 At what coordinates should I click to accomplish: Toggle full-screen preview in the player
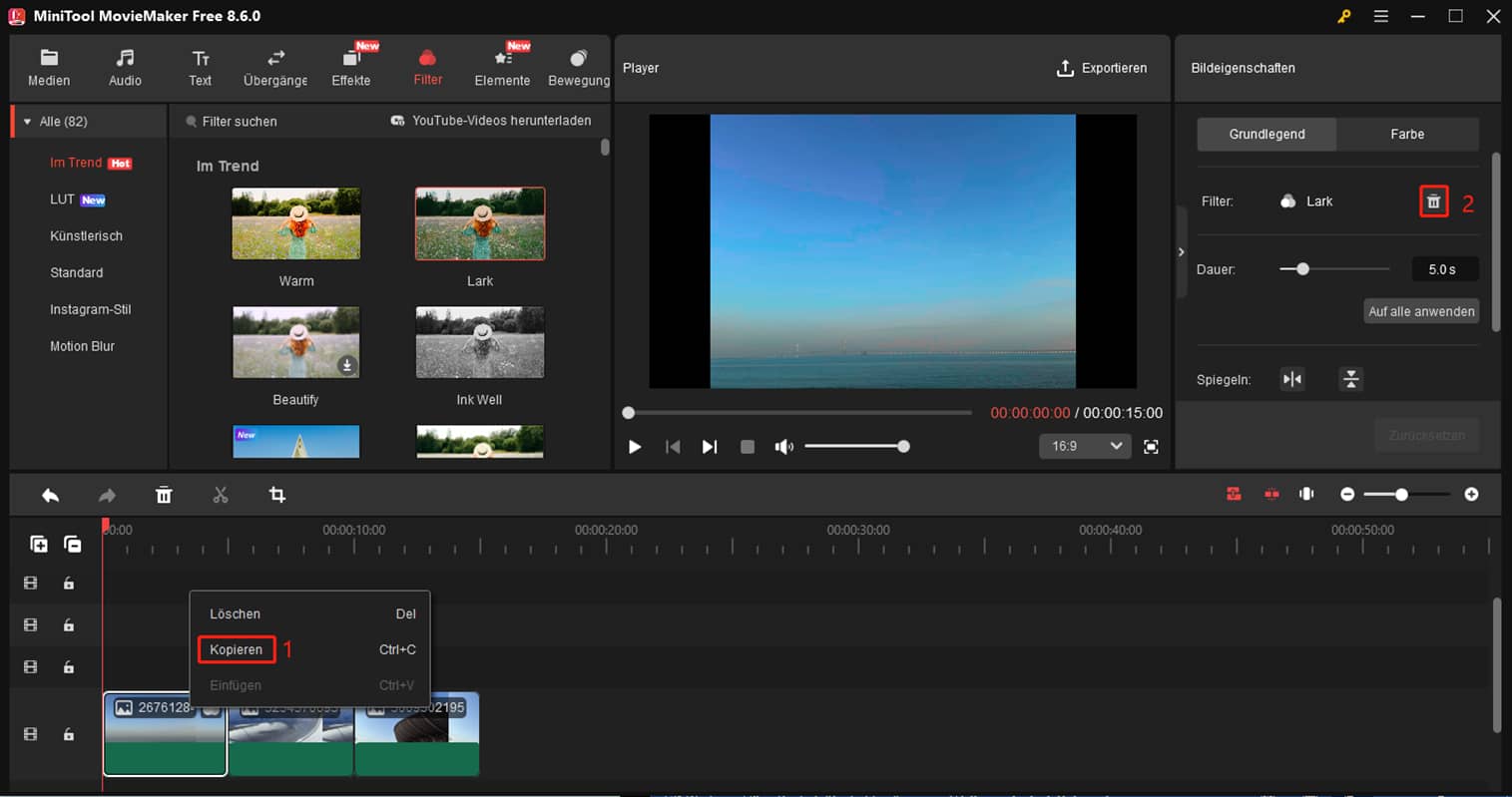pyautogui.click(x=1150, y=446)
